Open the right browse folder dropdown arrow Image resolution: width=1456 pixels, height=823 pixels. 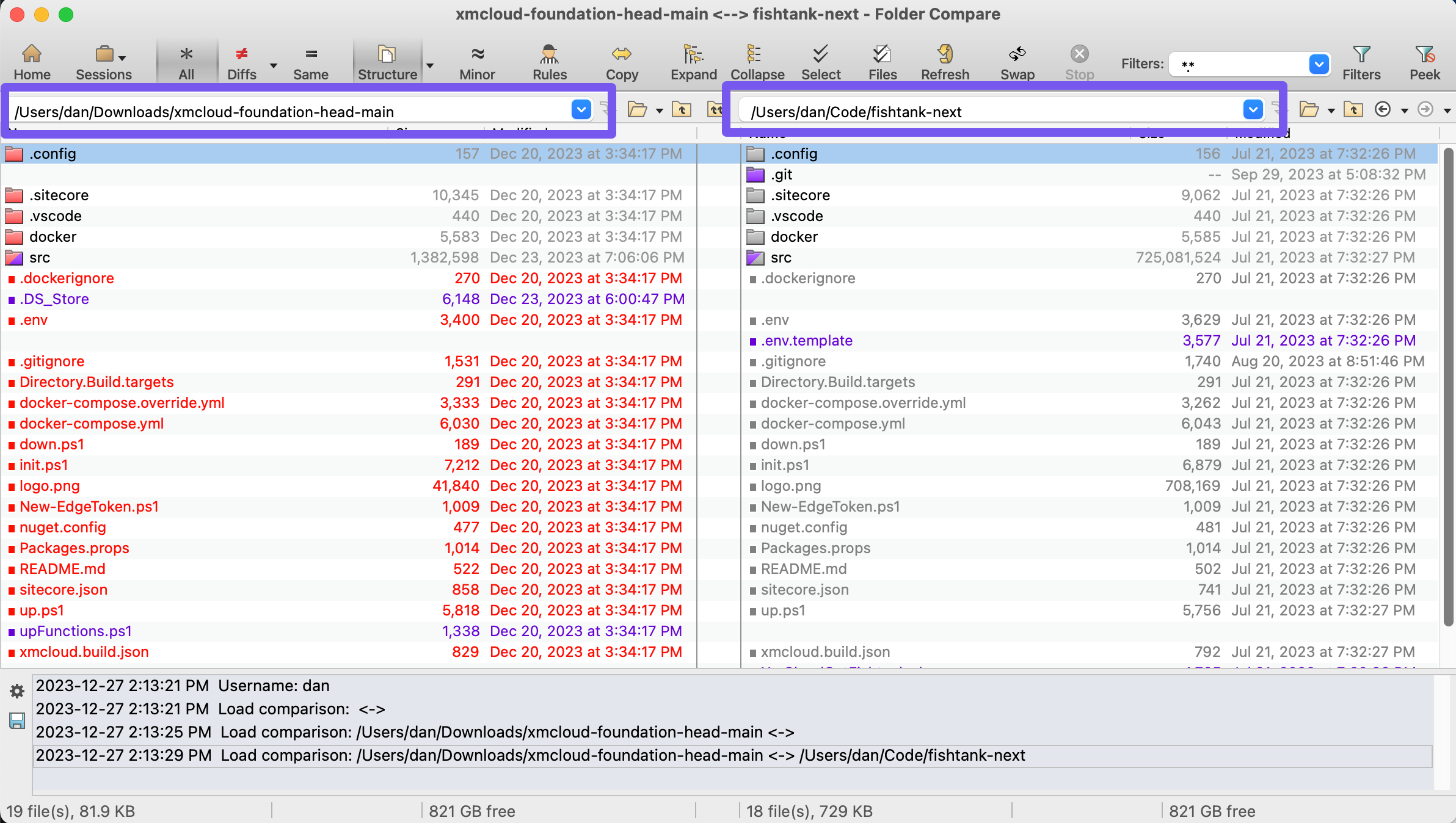pyautogui.click(x=1331, y=111)
